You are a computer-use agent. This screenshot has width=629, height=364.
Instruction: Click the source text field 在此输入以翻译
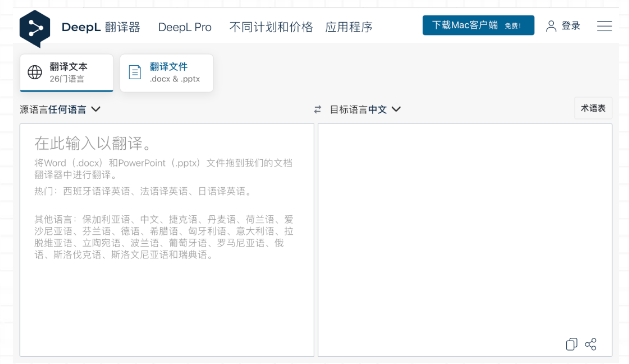point(166,240)
